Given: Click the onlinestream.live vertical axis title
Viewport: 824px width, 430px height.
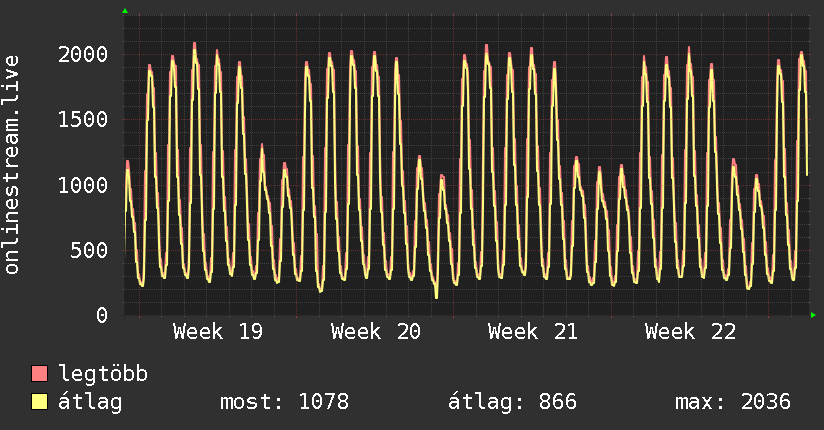Looking at the screenshot, I should (x=12, y=165).
